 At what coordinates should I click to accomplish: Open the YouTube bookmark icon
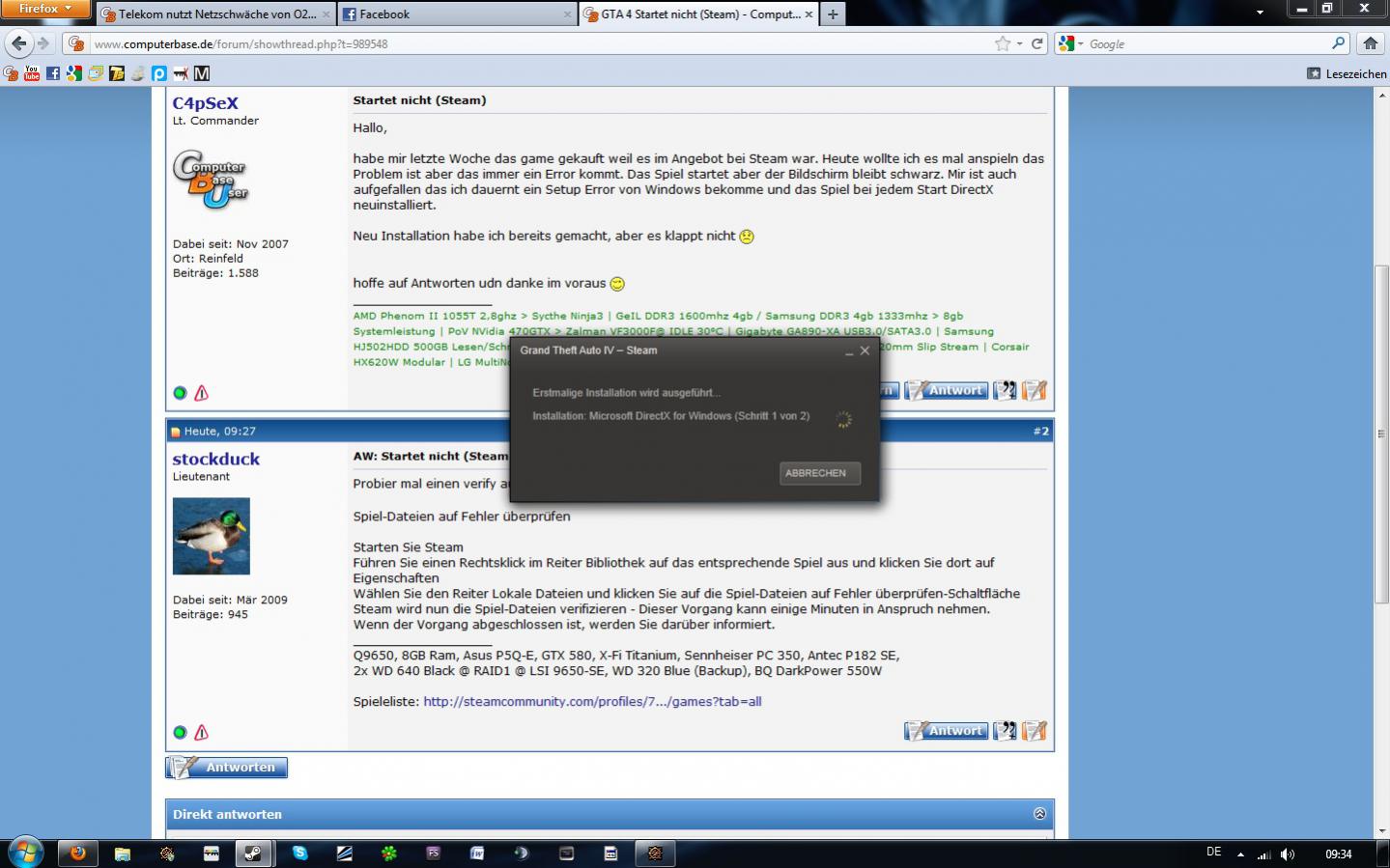[32, 73]
